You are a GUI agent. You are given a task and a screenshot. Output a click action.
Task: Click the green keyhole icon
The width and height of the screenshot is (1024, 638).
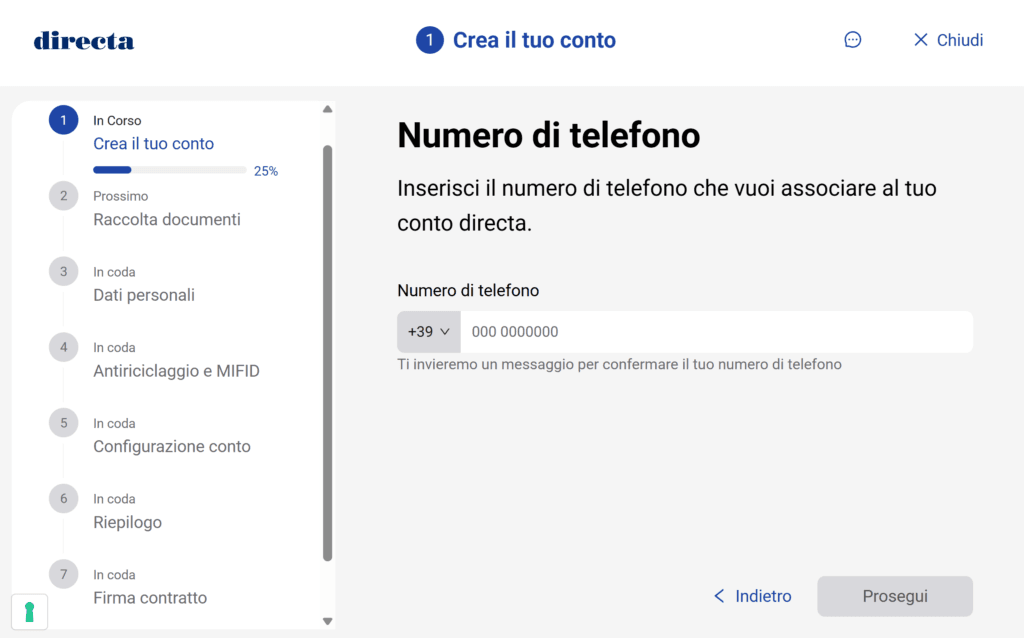pos(29,612)
